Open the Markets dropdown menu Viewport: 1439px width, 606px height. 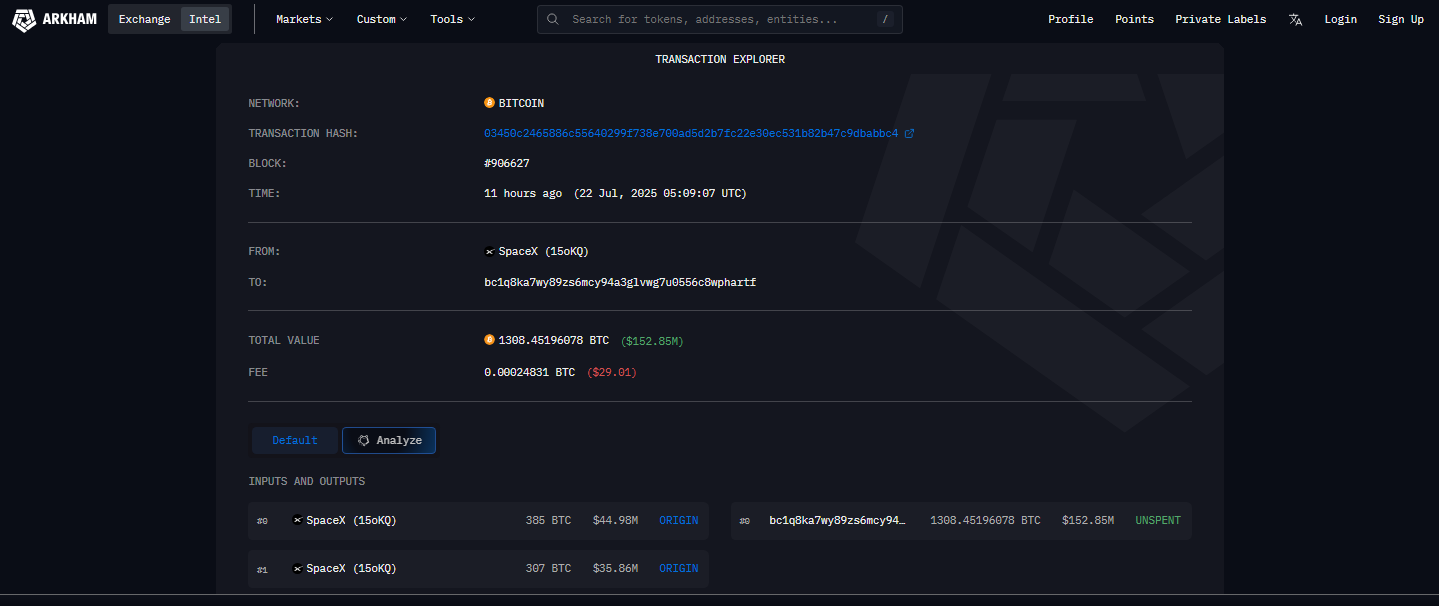(x=305, y=19)
